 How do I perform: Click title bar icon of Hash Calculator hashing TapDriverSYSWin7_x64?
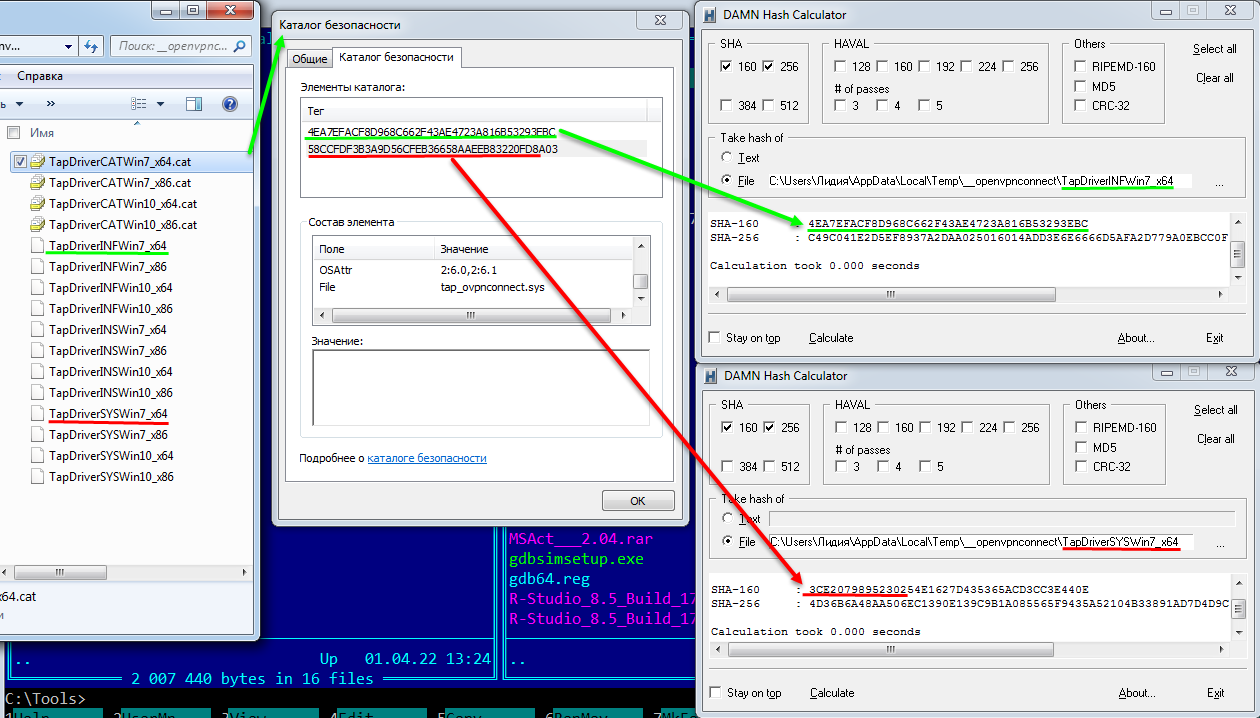coord(711,376)
